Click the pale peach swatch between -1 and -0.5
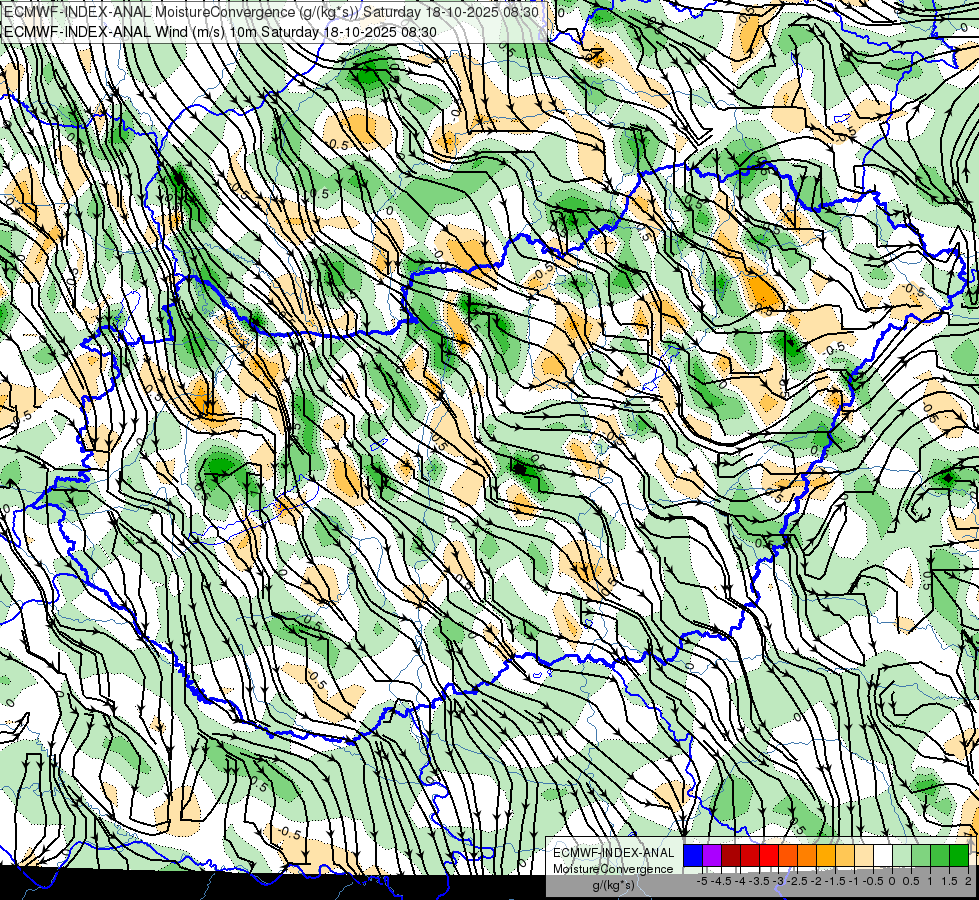Viewport: 979px width, 900px height. coord(864,855)
